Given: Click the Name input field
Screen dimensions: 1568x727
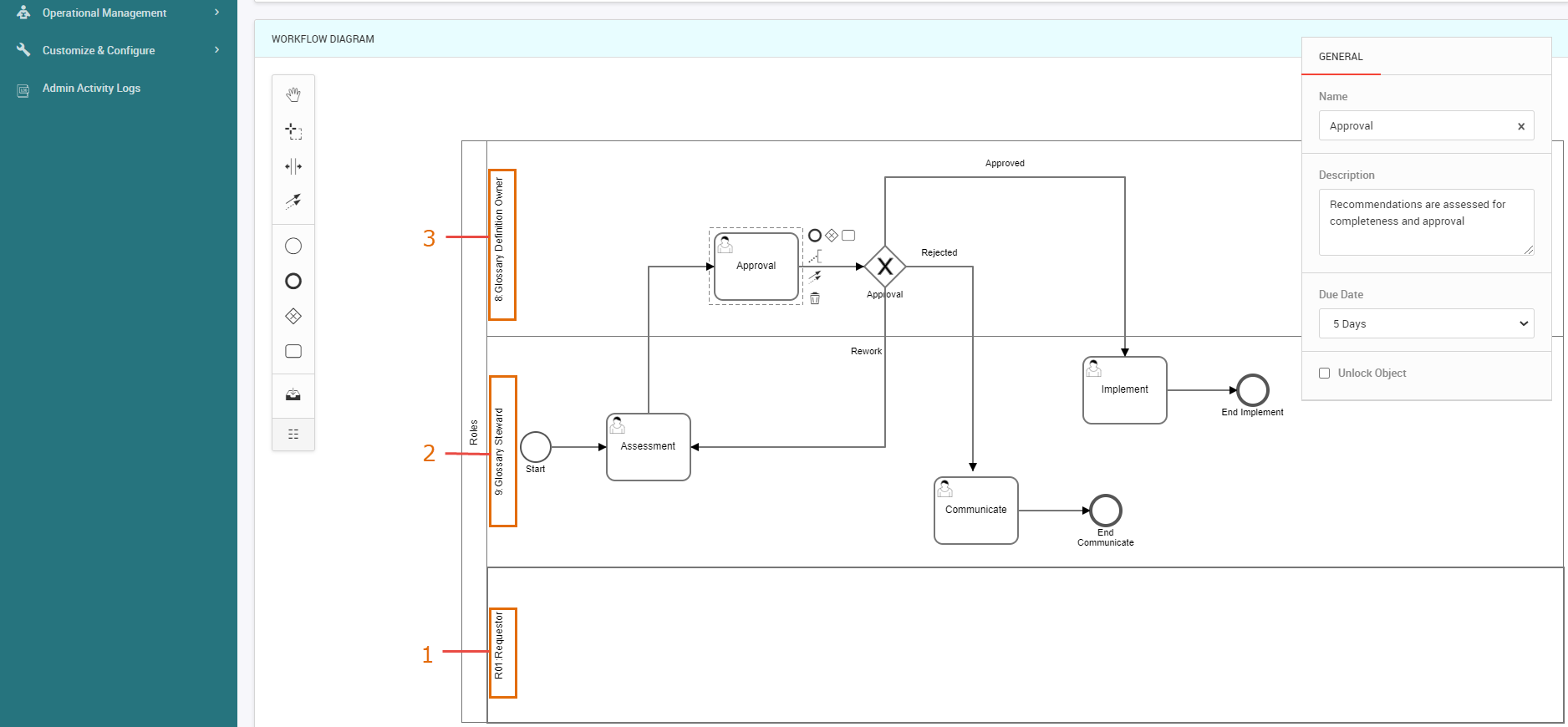Looking at the screenshot, I should tap(1427, 125).
